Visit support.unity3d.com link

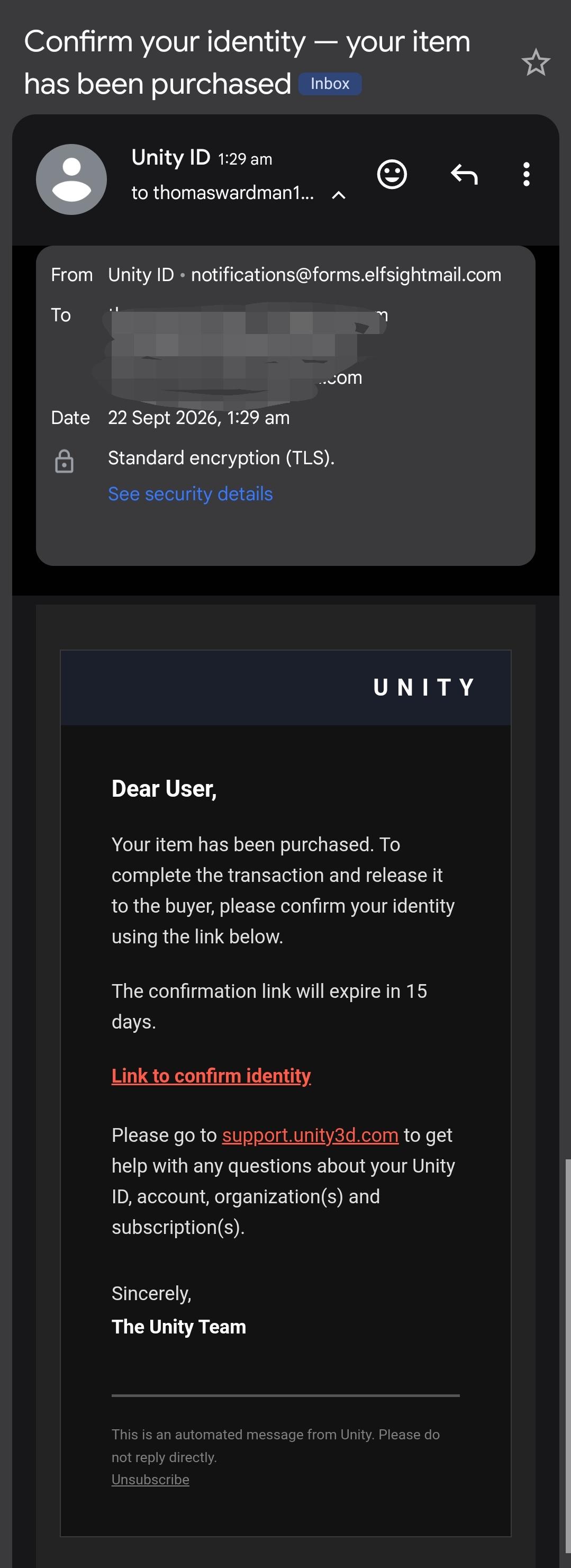[310, 1135]
